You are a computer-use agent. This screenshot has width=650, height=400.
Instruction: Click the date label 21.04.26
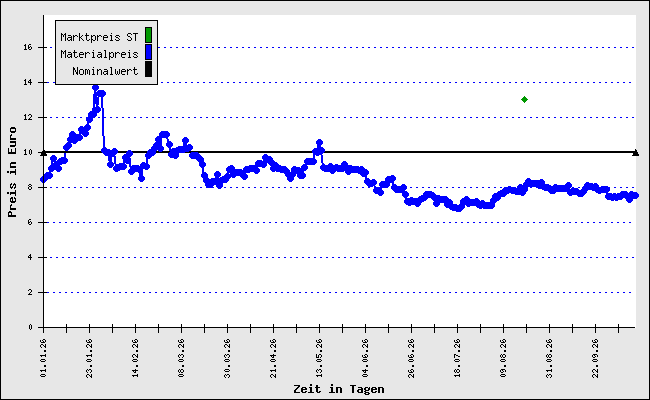pyautogui.click(x=274, y=358)
